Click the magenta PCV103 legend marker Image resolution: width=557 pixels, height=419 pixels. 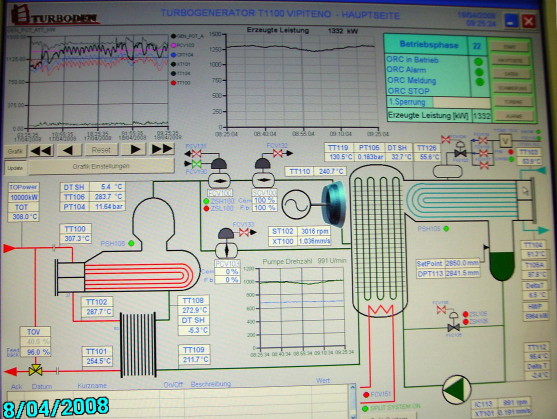tap(173, 45)
